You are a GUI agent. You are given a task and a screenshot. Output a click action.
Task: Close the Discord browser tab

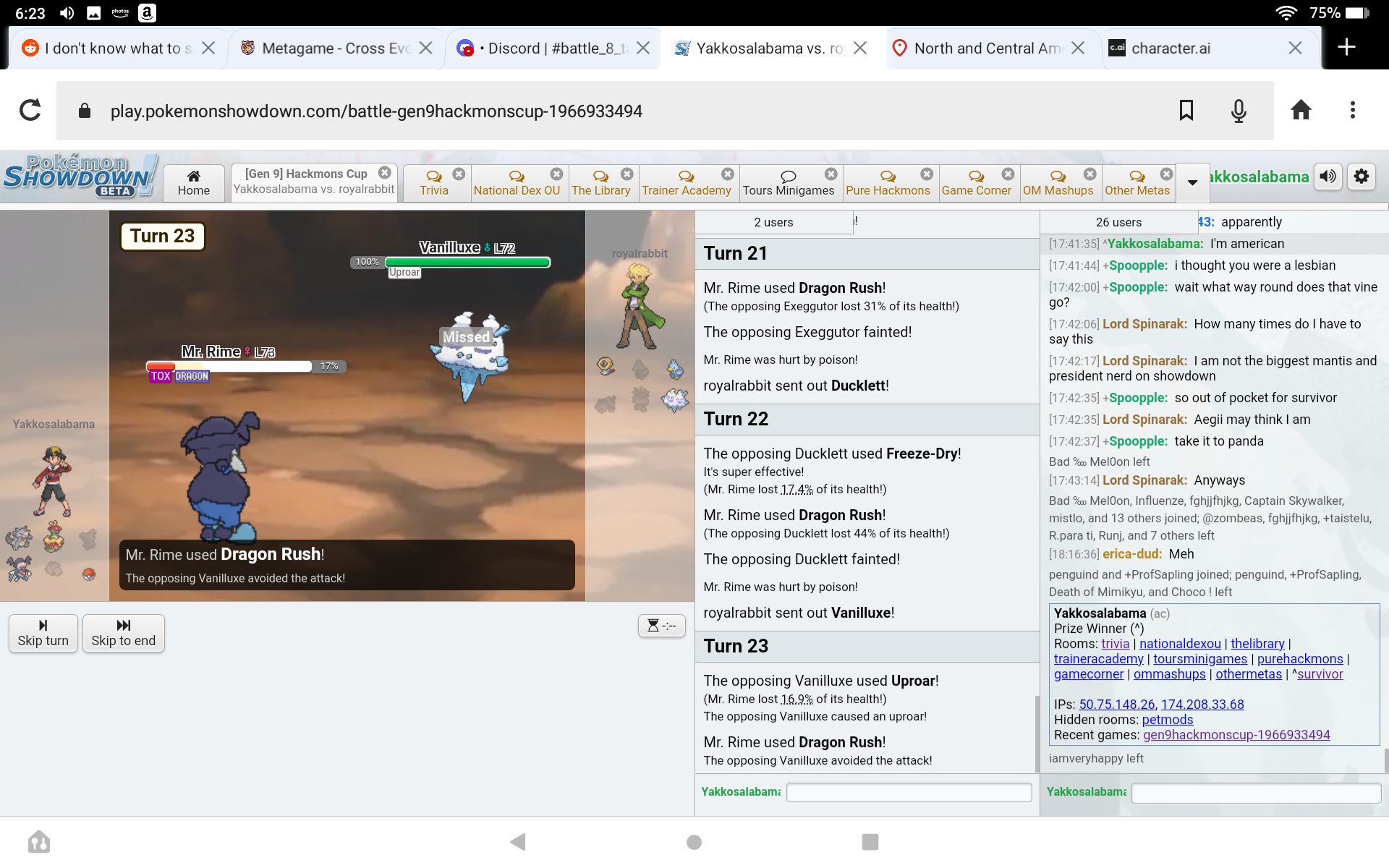(642, 48)
